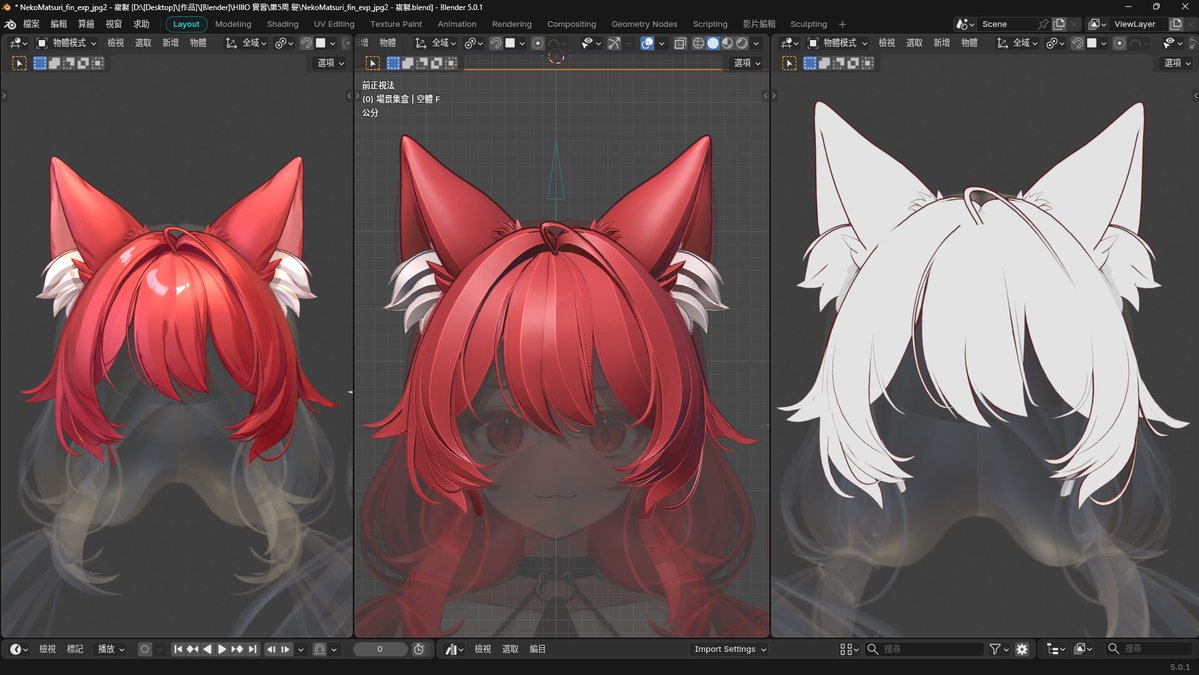Open the 視窗 menu

click(114, 24)
